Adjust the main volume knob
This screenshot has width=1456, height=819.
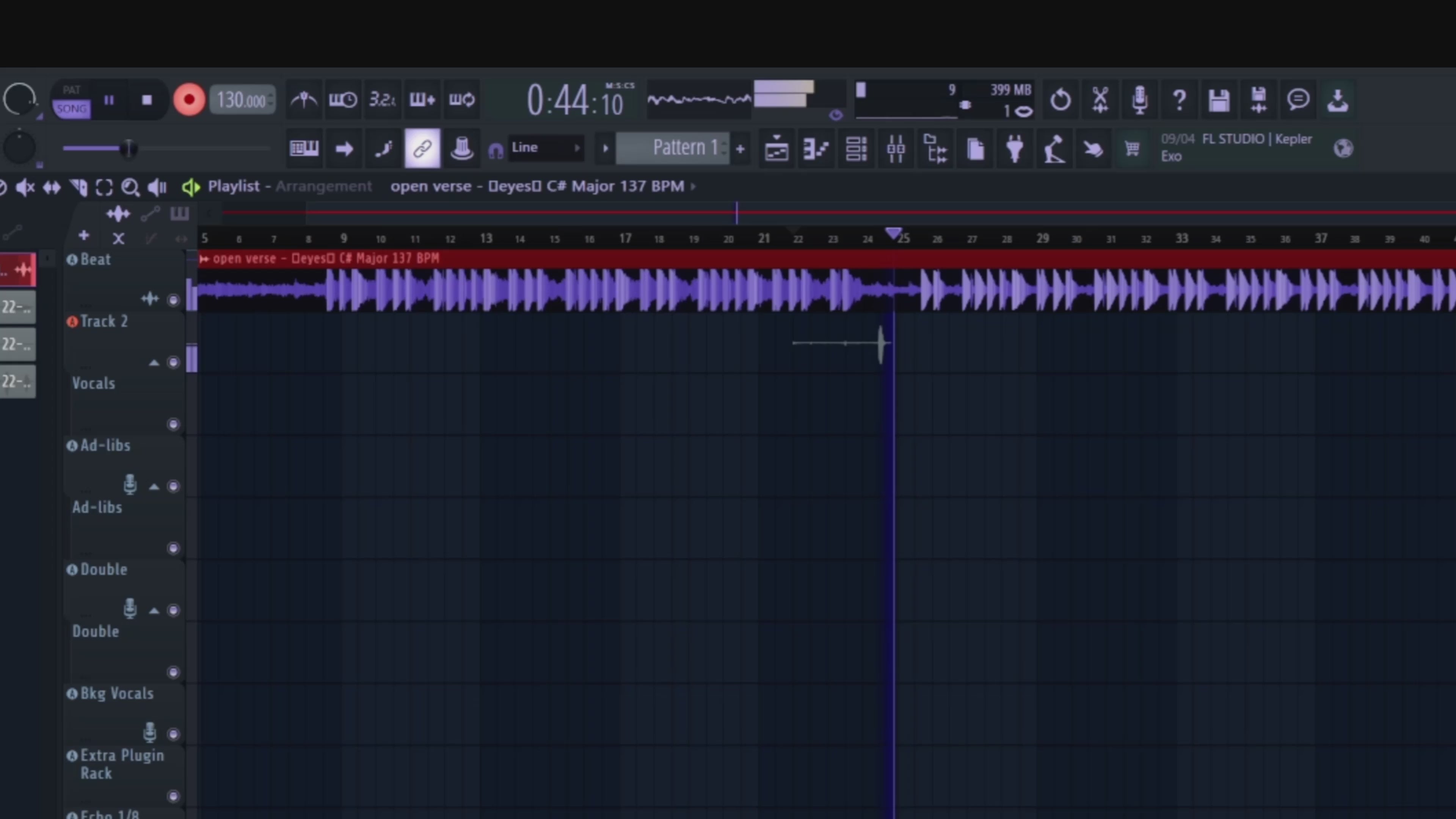tap(20, 99)
